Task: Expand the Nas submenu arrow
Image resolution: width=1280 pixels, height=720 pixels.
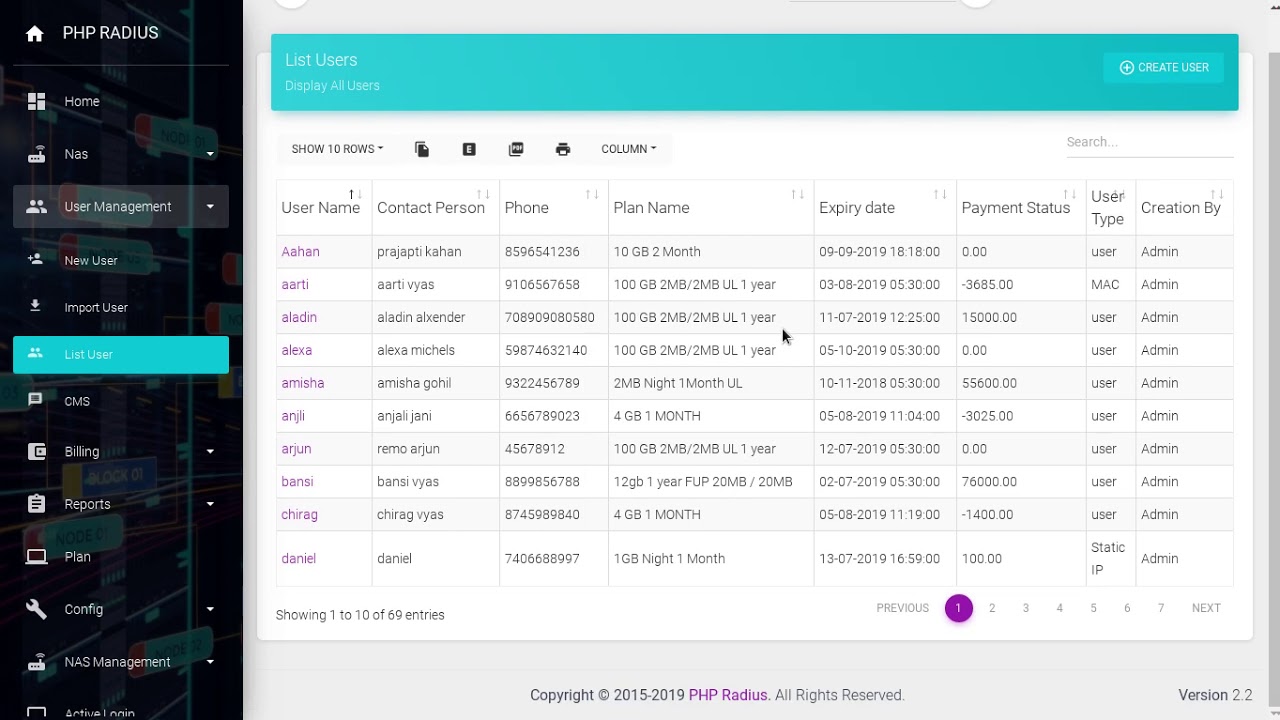Action: click(x=210, y=154)
